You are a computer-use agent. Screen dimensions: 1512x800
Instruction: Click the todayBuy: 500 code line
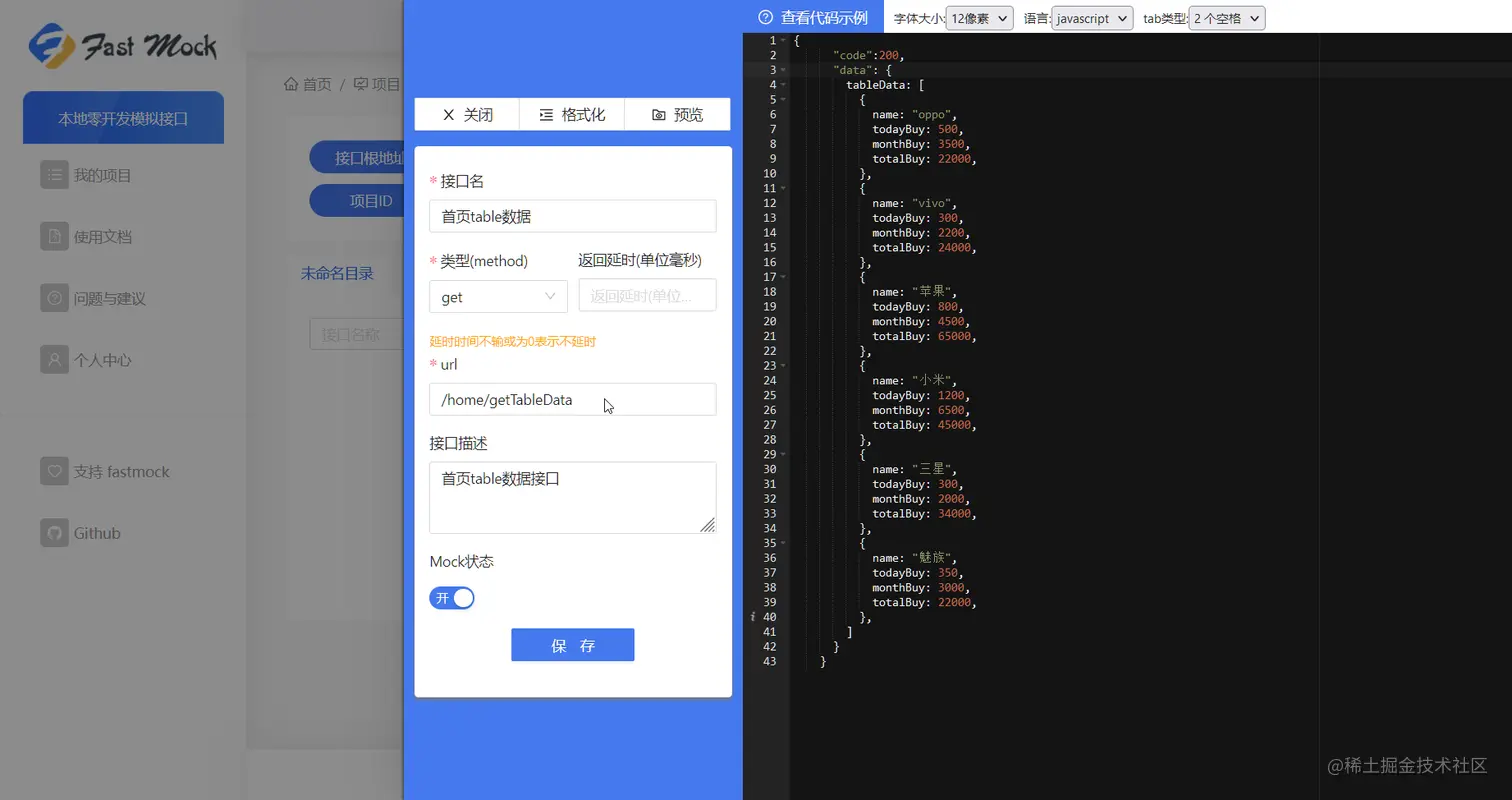[x=918, y=129]
